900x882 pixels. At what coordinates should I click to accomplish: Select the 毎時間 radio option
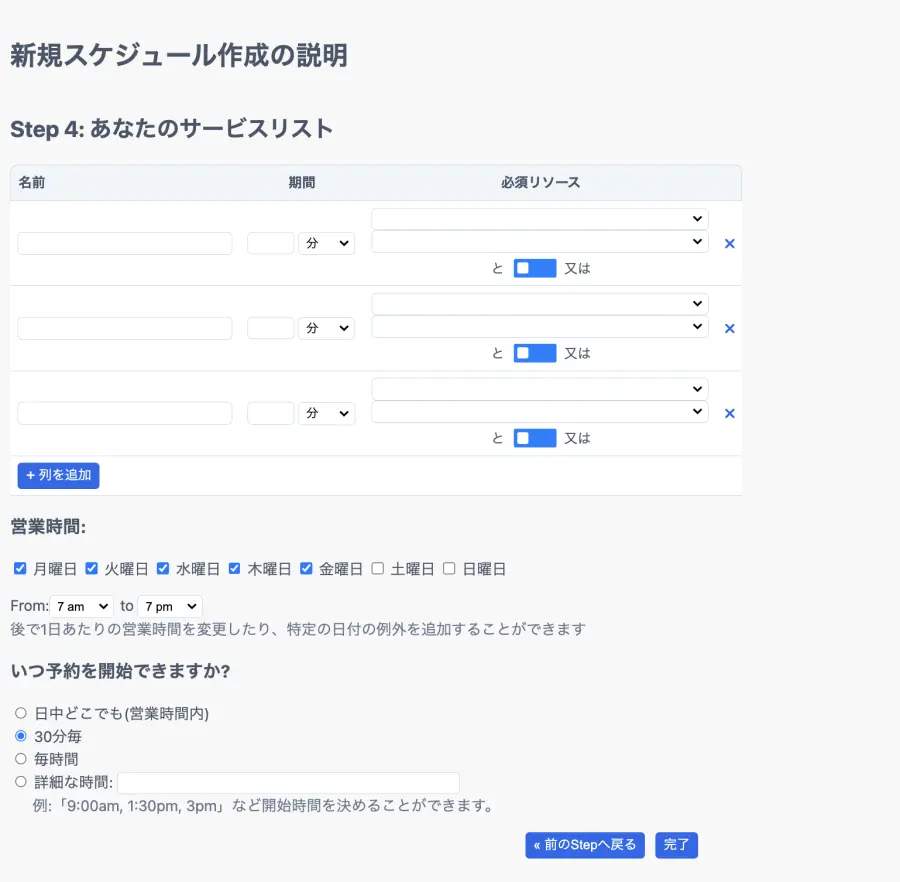pyautogui.click(x=20, y=759)
